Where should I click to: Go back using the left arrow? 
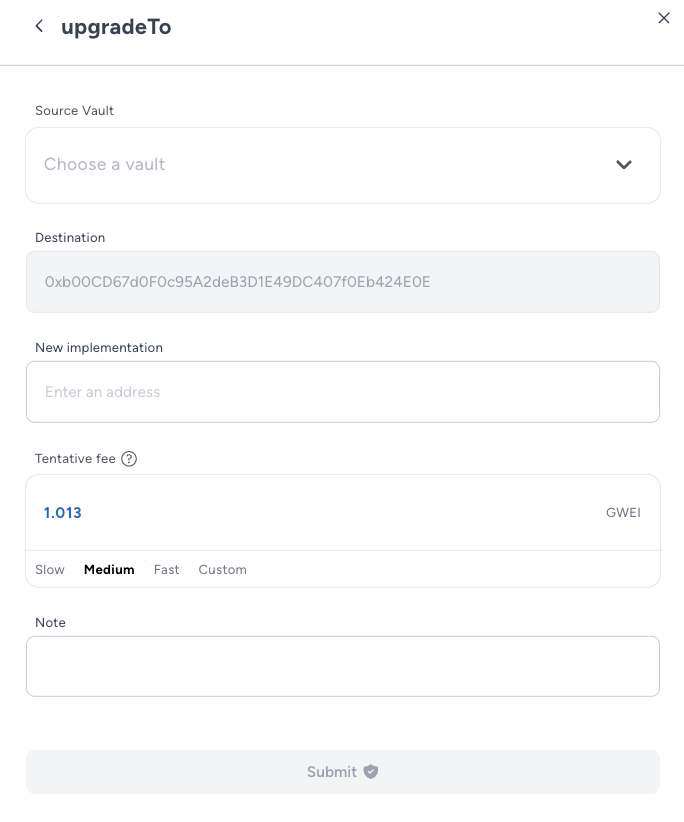[x=39, y=26]
